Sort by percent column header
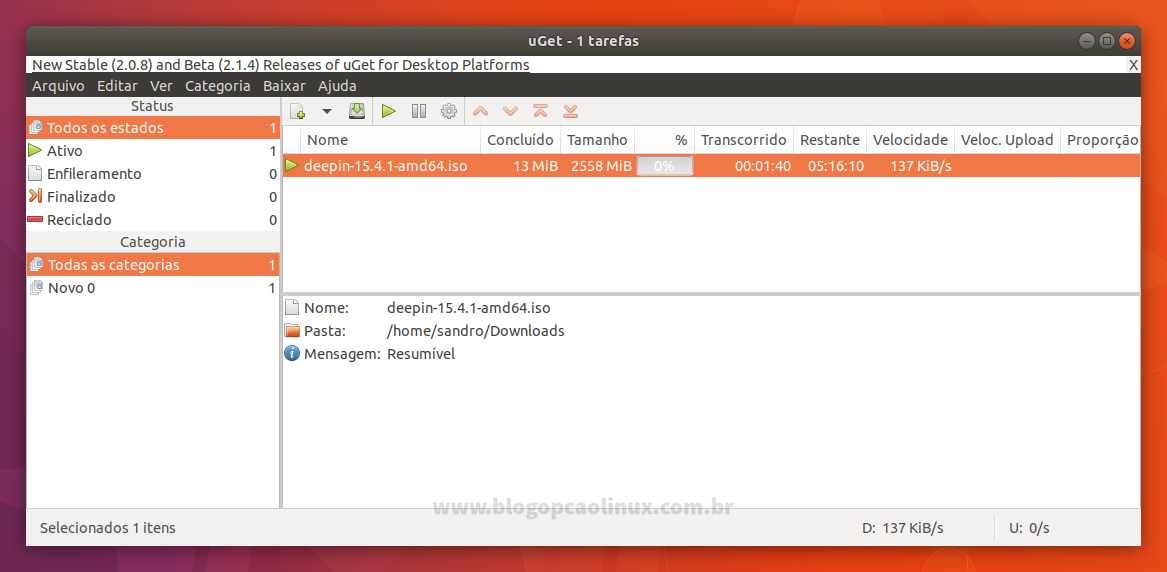The width and height of the screenshot is (1167, 572). [x=665, y=140]
